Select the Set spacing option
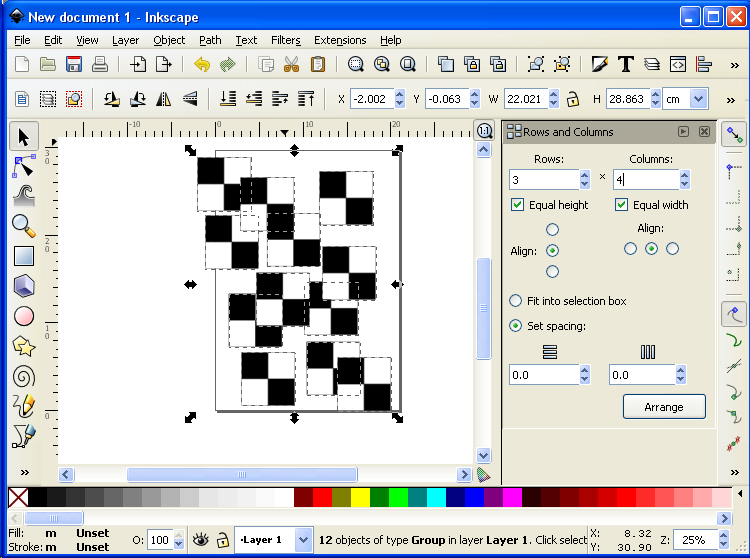750x558 pixels. pos(548,326)
